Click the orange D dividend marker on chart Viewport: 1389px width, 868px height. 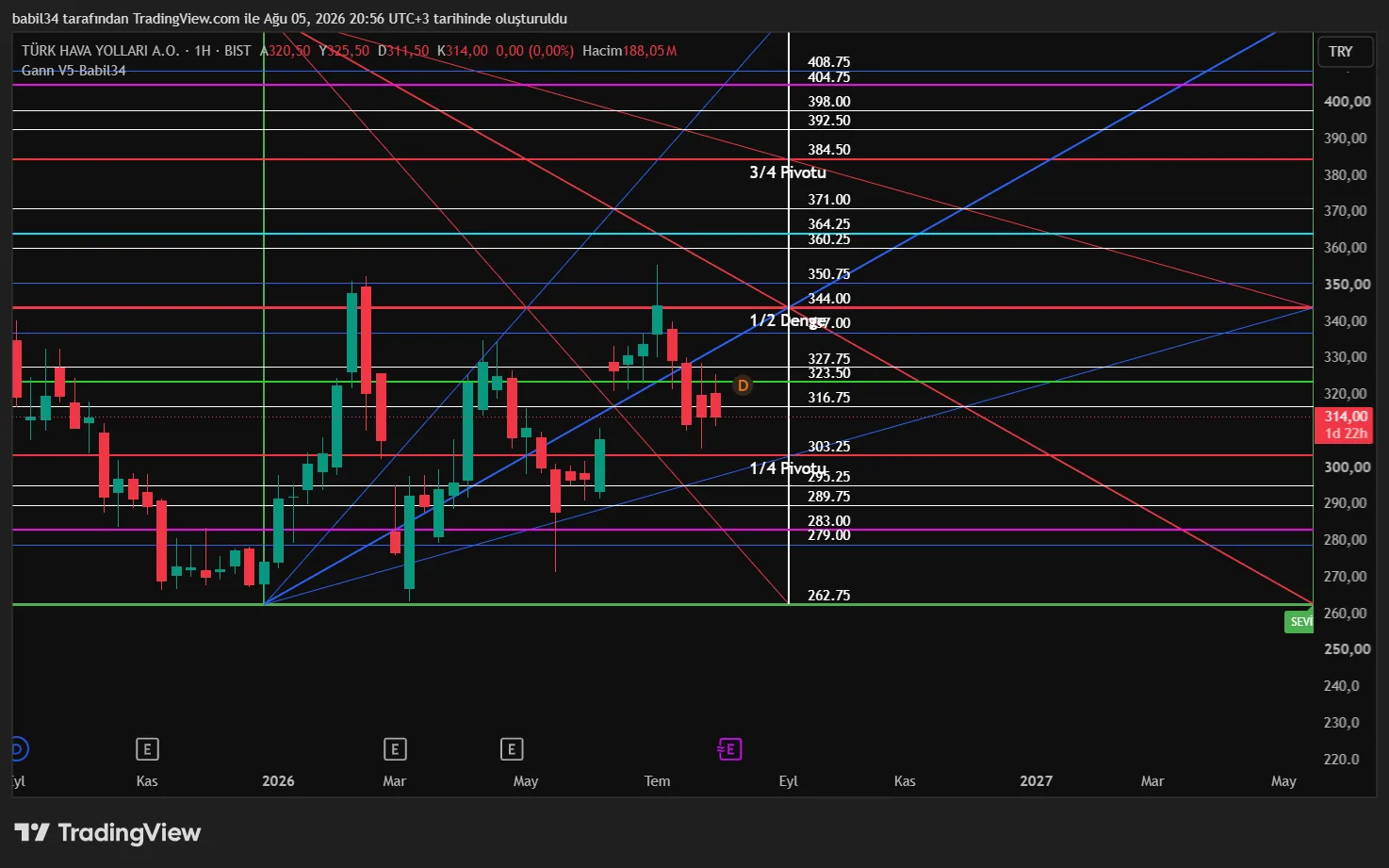tap(743, 385)
